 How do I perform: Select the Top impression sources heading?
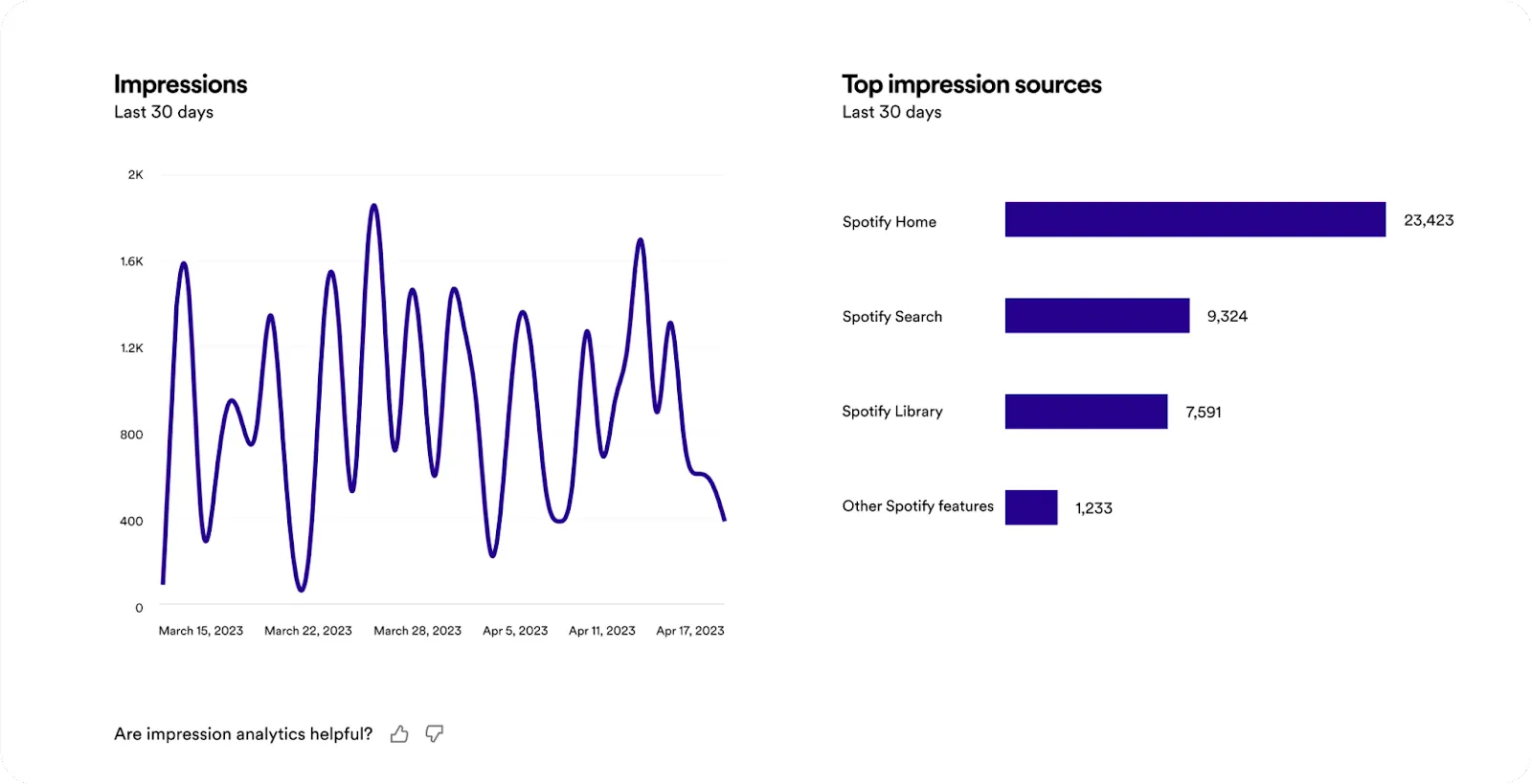click(x=972, y=84)
